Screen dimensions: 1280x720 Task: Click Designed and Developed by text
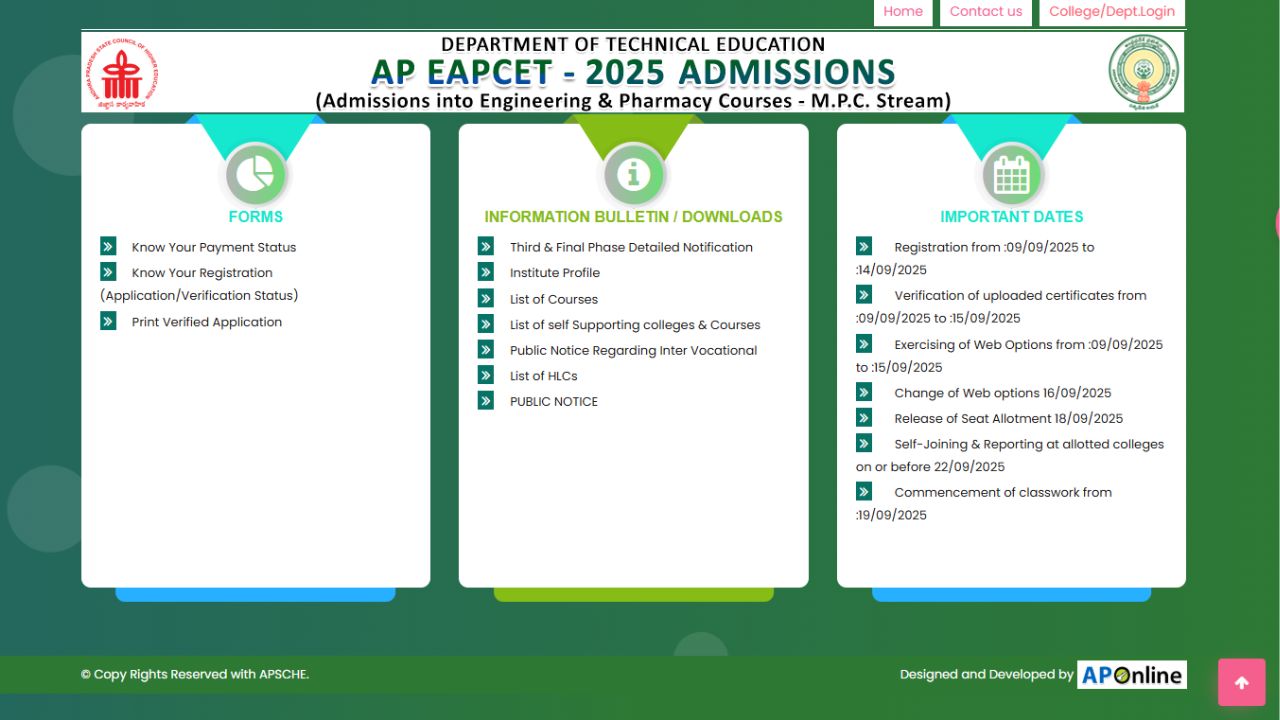tap(986, 674)
